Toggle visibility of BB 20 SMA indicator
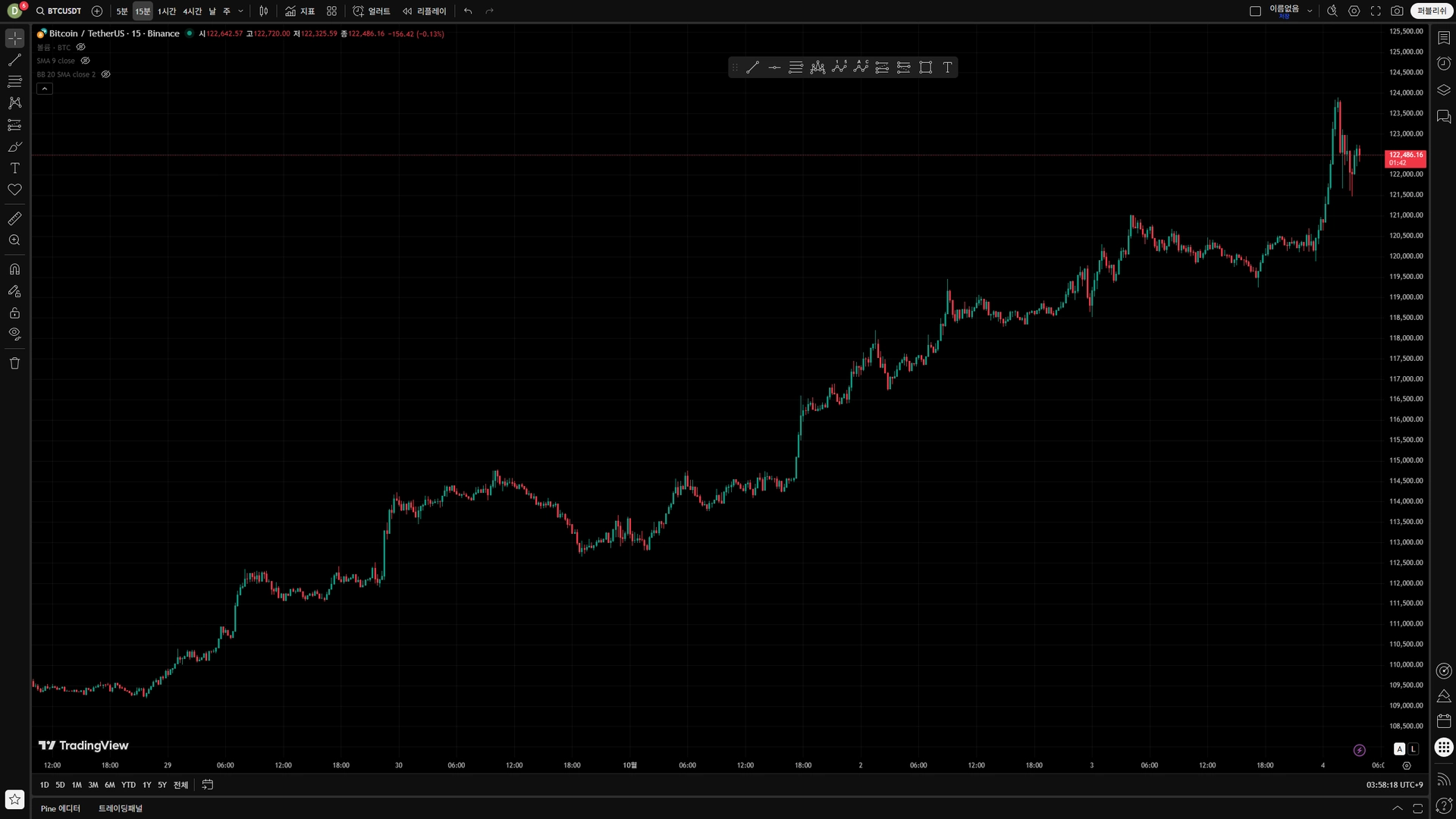The image size is (1456, 819). click(x=106, y=74)
